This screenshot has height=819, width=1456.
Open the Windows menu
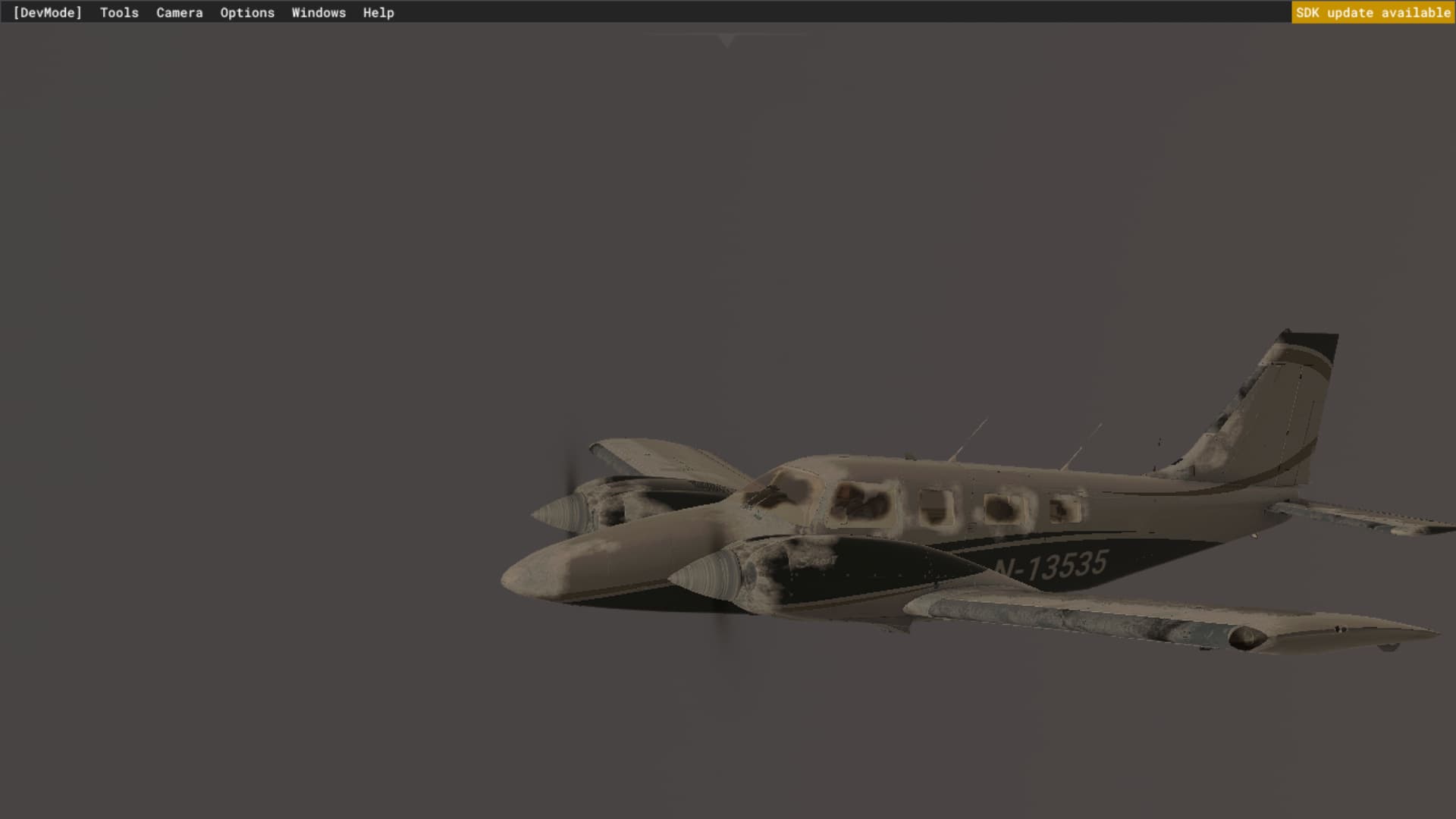click(x=318, y=12)
